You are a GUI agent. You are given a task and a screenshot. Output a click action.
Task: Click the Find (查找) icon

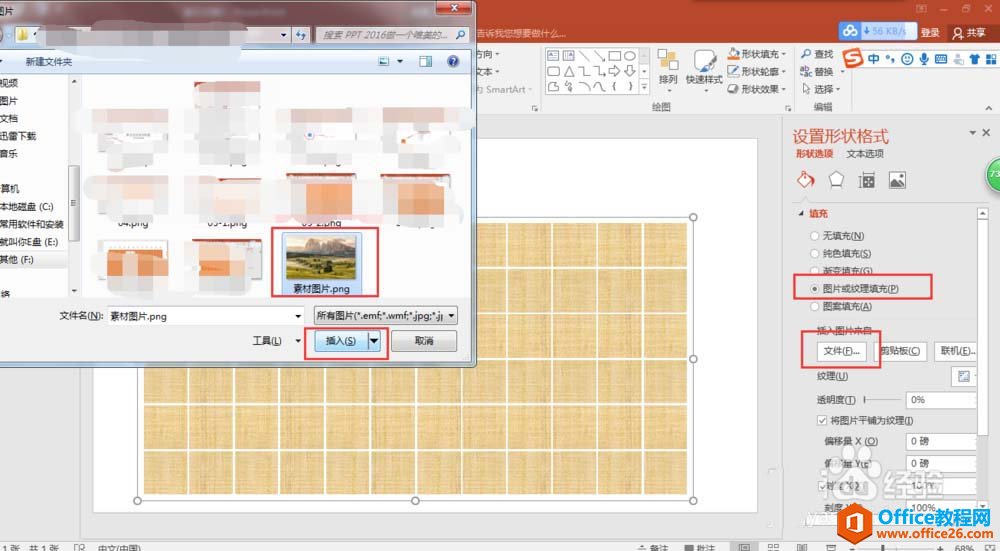coord(807,54)
